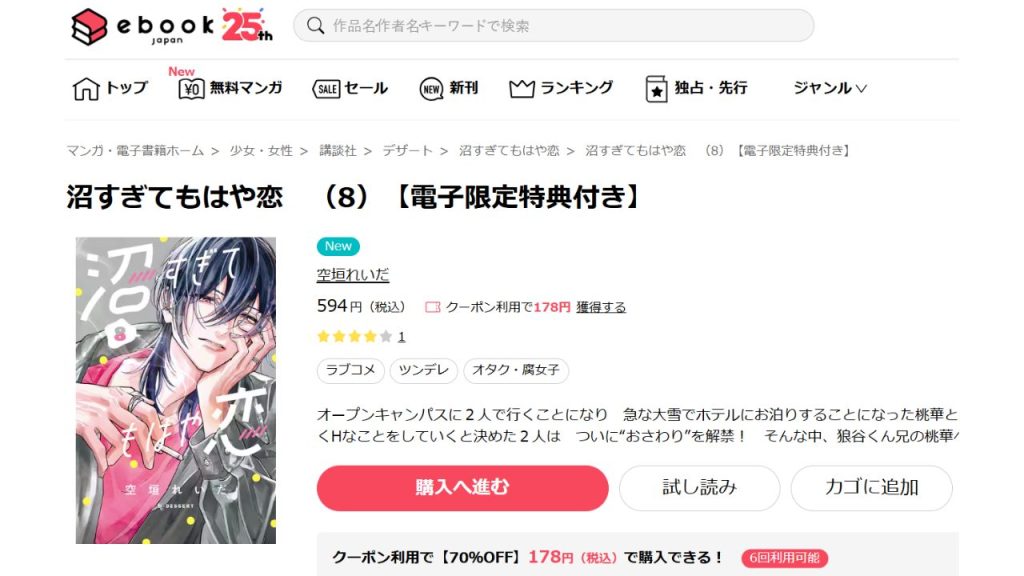This screenshot has width=1024, height=576.
Task: Open 無料マンガ yen book icon
Action: point(191,89)
